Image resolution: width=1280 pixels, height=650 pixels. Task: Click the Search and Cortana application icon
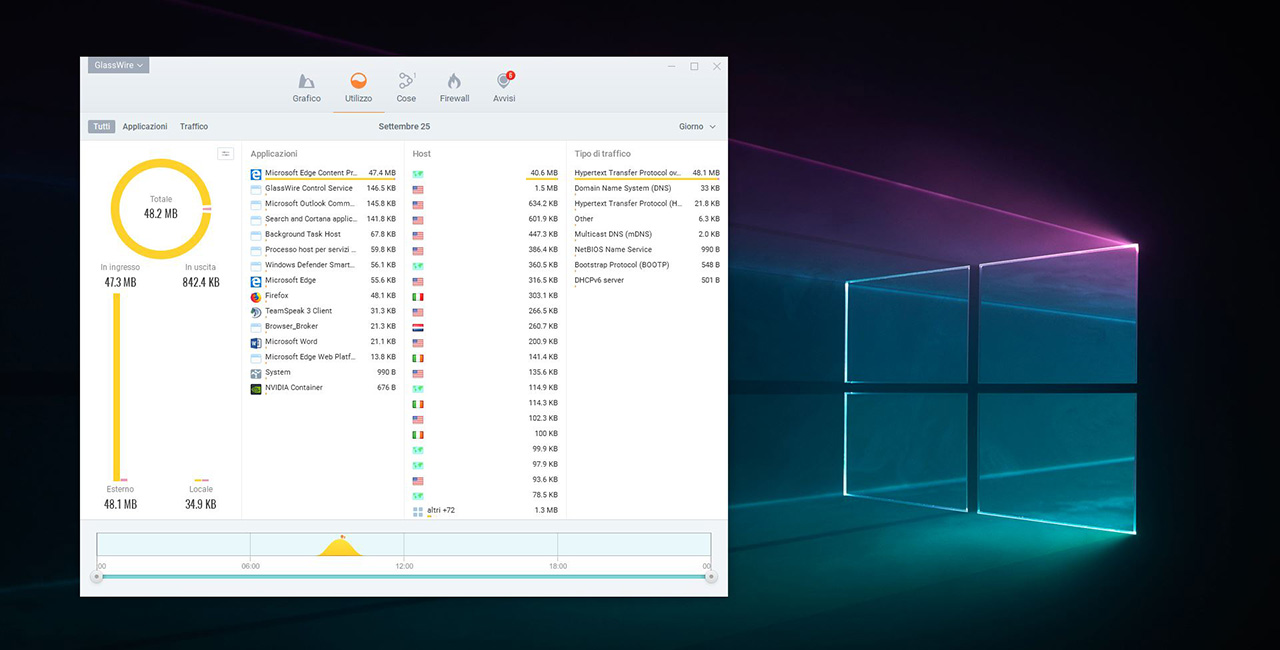tap(256, 219)
